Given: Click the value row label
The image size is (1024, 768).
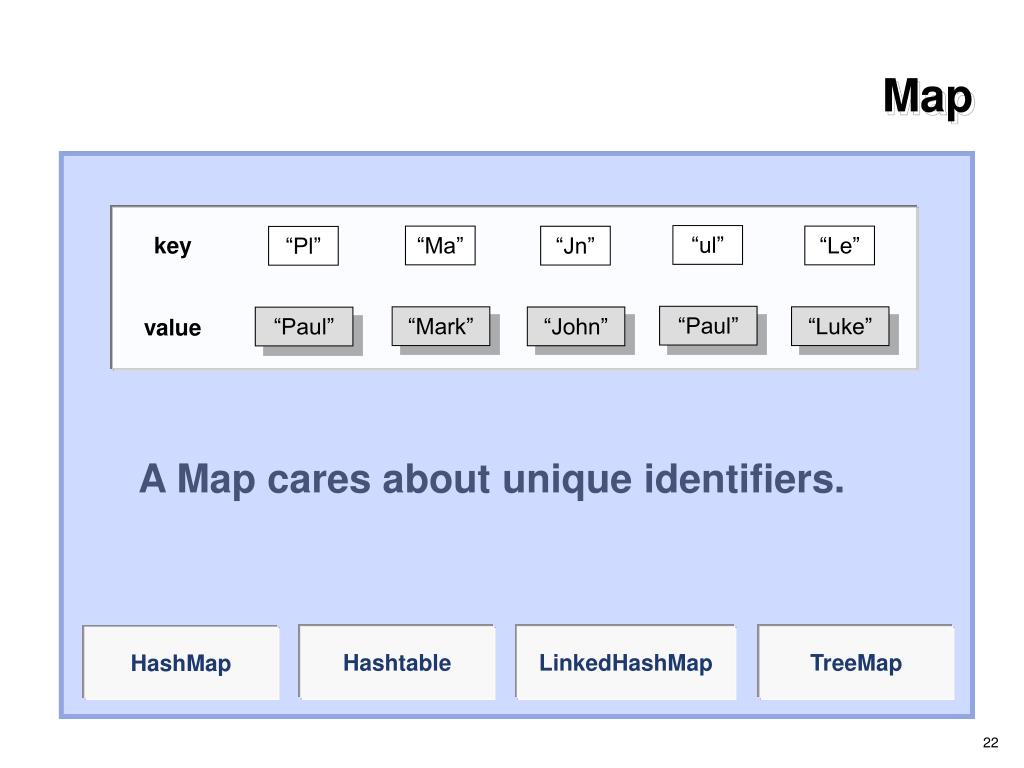Looking at the screenshot, I should pos(172,327).
